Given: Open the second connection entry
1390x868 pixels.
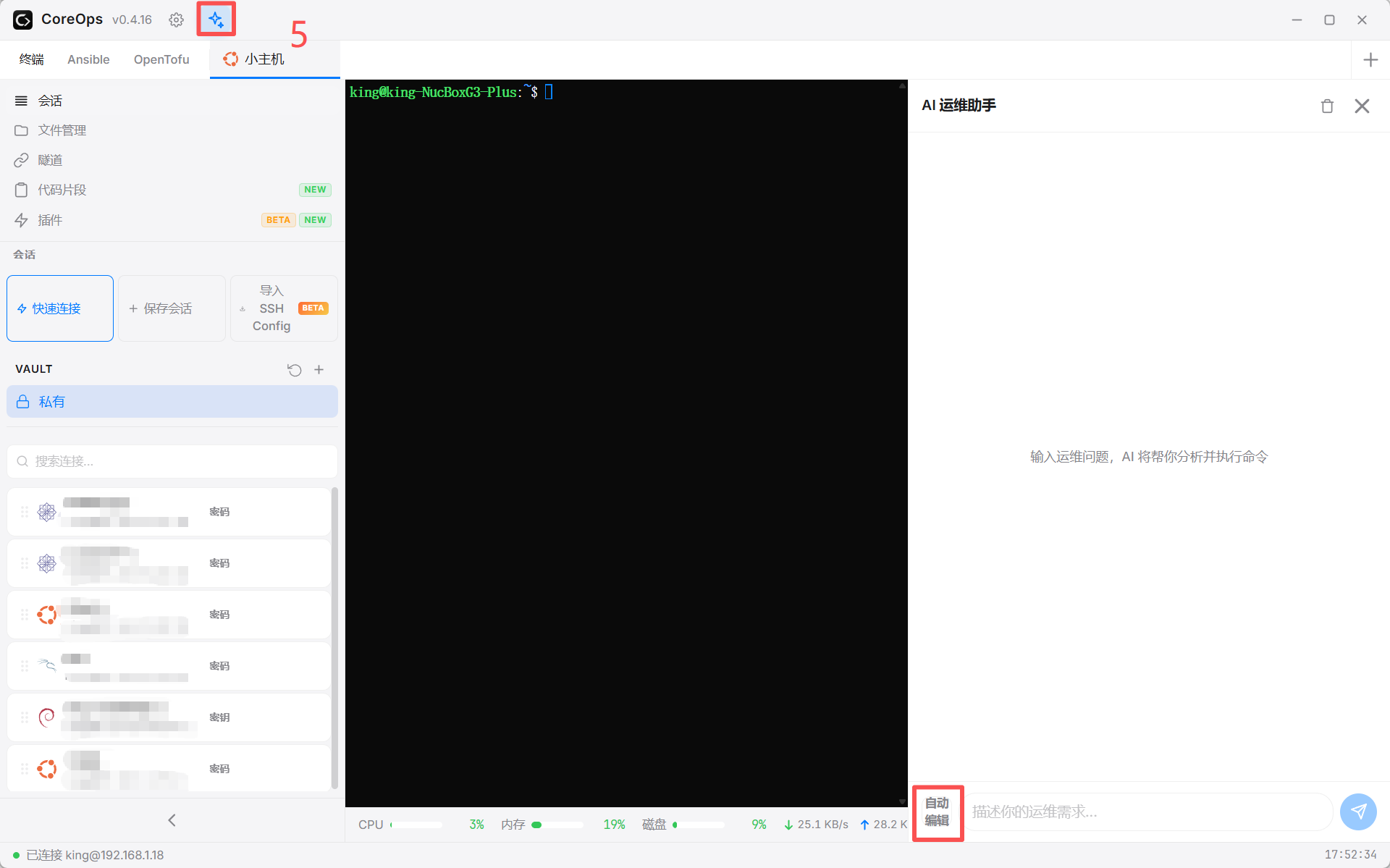Looking at the screenshot, I should coord(169,563).
